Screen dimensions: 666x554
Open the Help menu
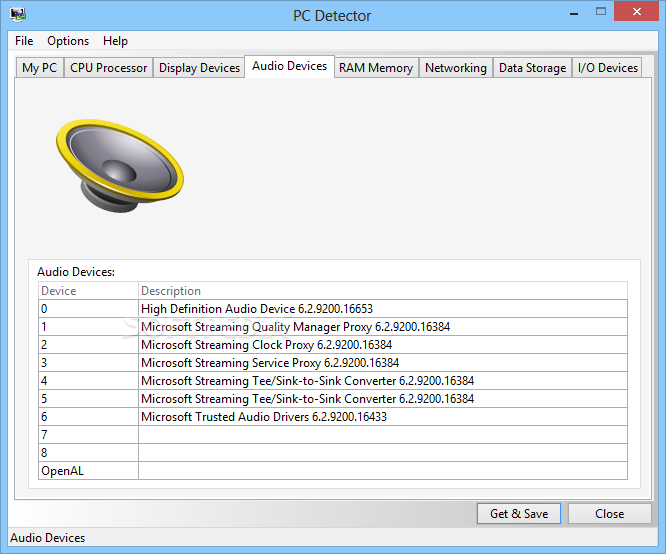pyautogui.click(x=115, y=41)
